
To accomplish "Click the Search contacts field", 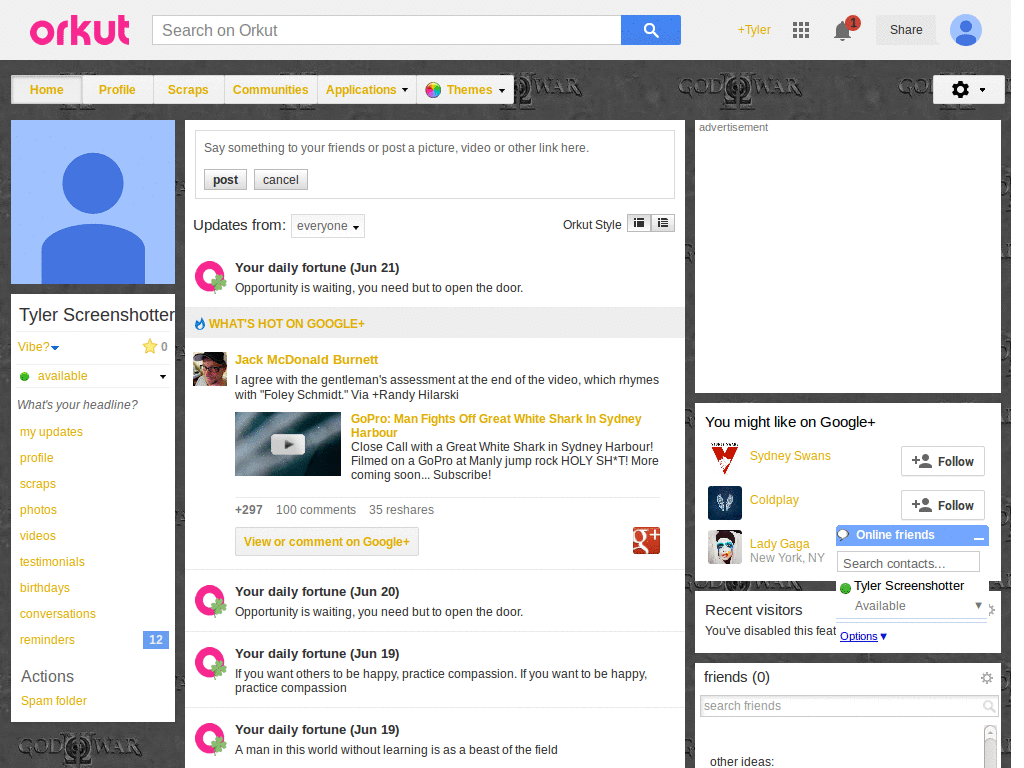I will click(x=908, y=563).
